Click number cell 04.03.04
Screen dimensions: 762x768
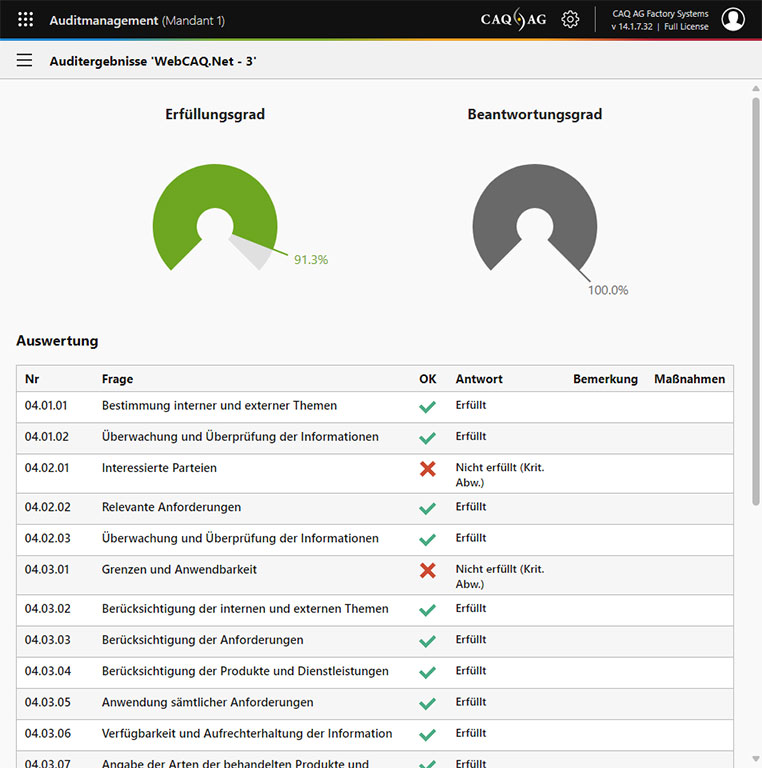click(48, 671)
